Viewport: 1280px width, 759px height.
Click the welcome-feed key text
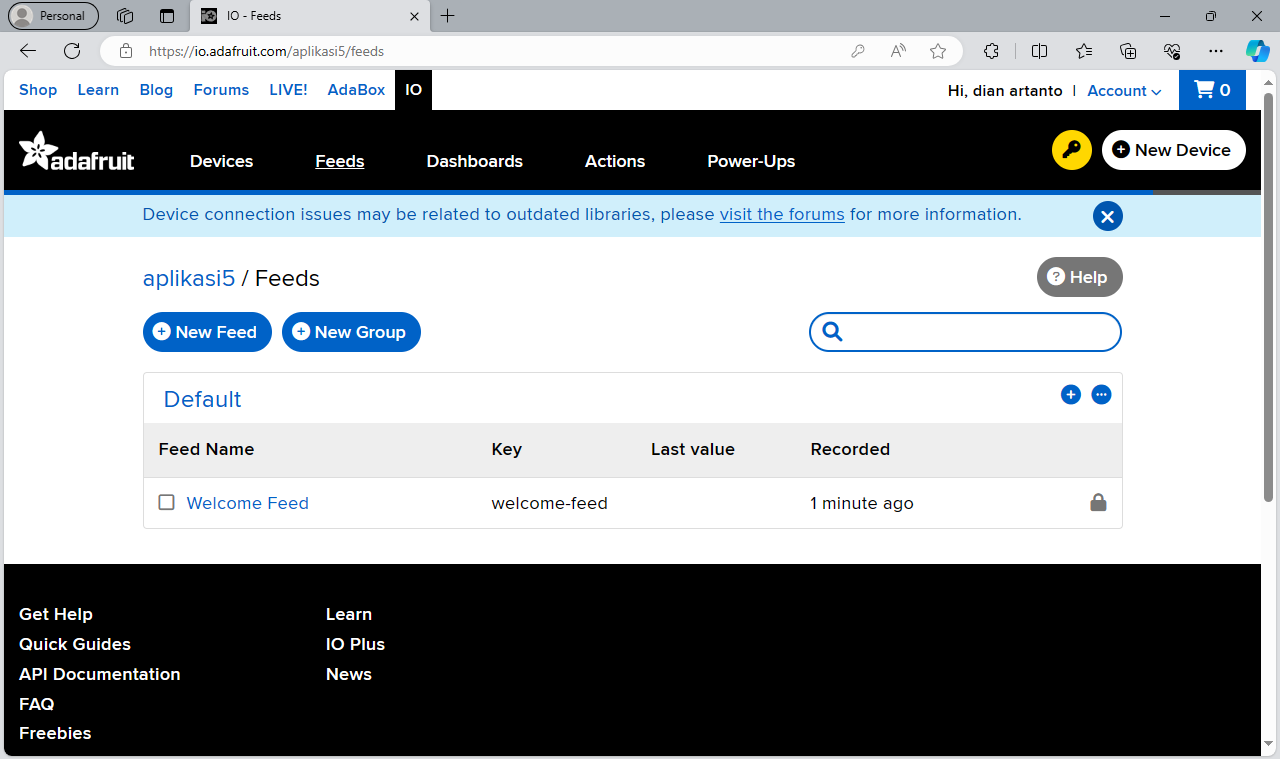[549, 503]
